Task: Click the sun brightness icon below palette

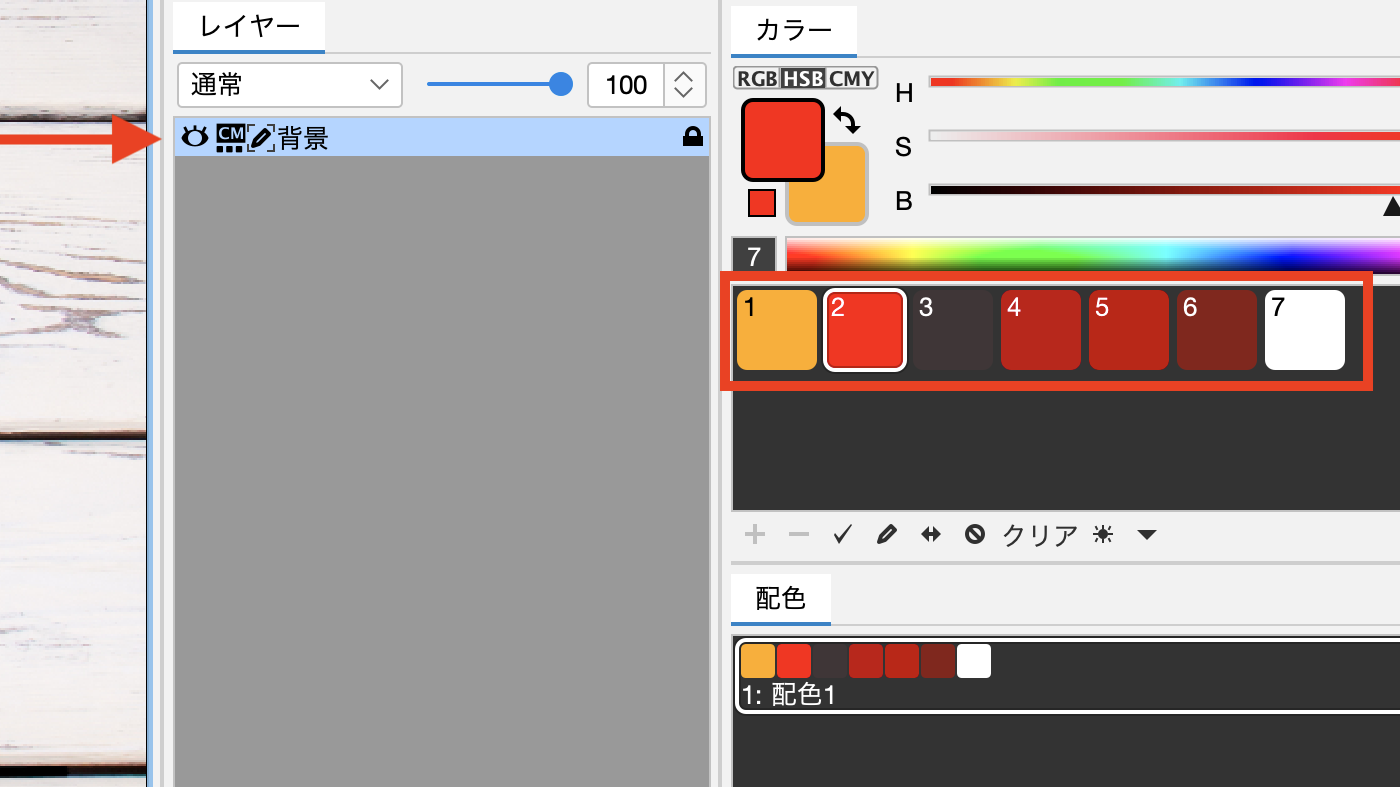Action: (x=1103, y=535)
